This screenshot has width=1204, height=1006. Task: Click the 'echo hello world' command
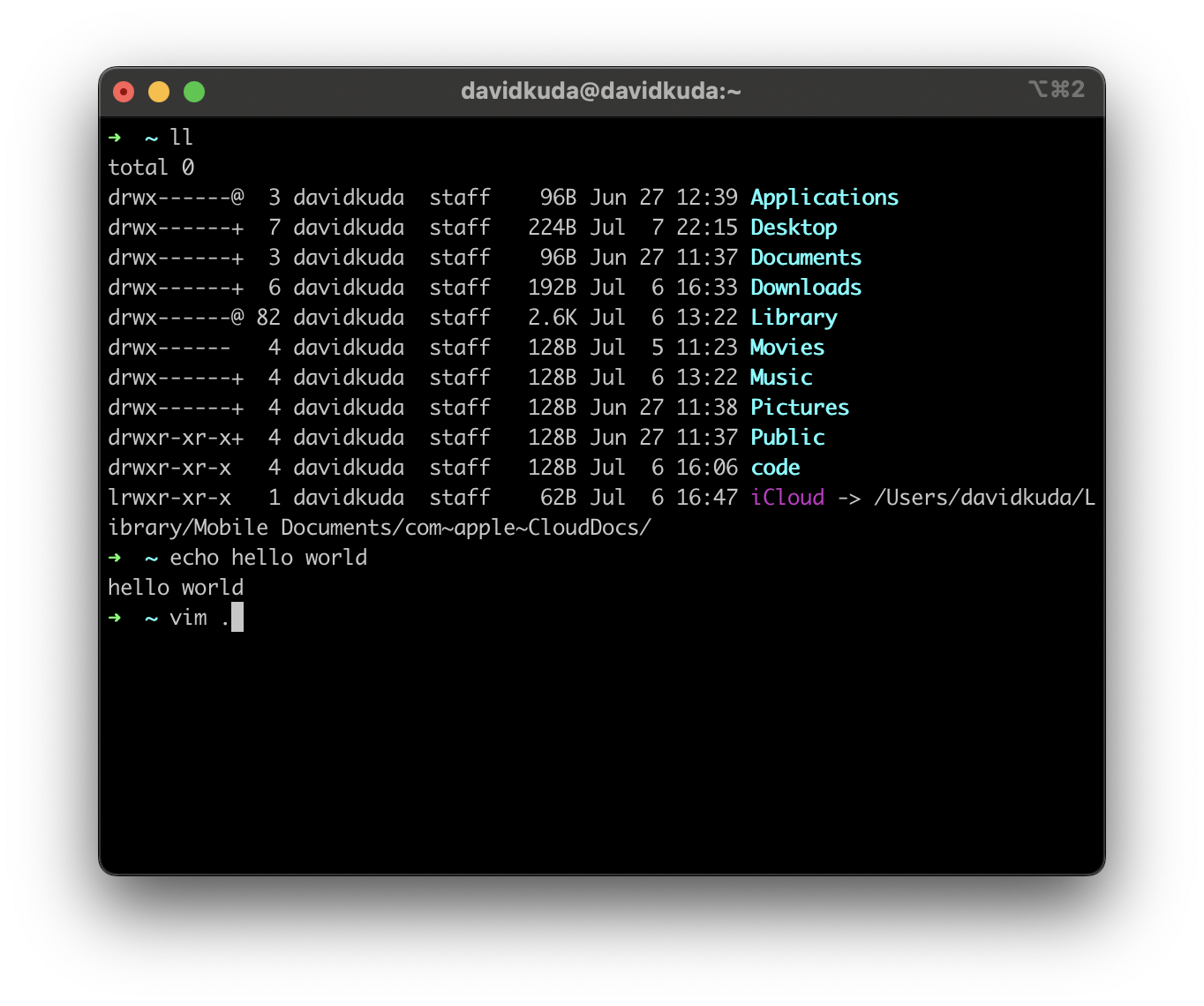point(268,558)
